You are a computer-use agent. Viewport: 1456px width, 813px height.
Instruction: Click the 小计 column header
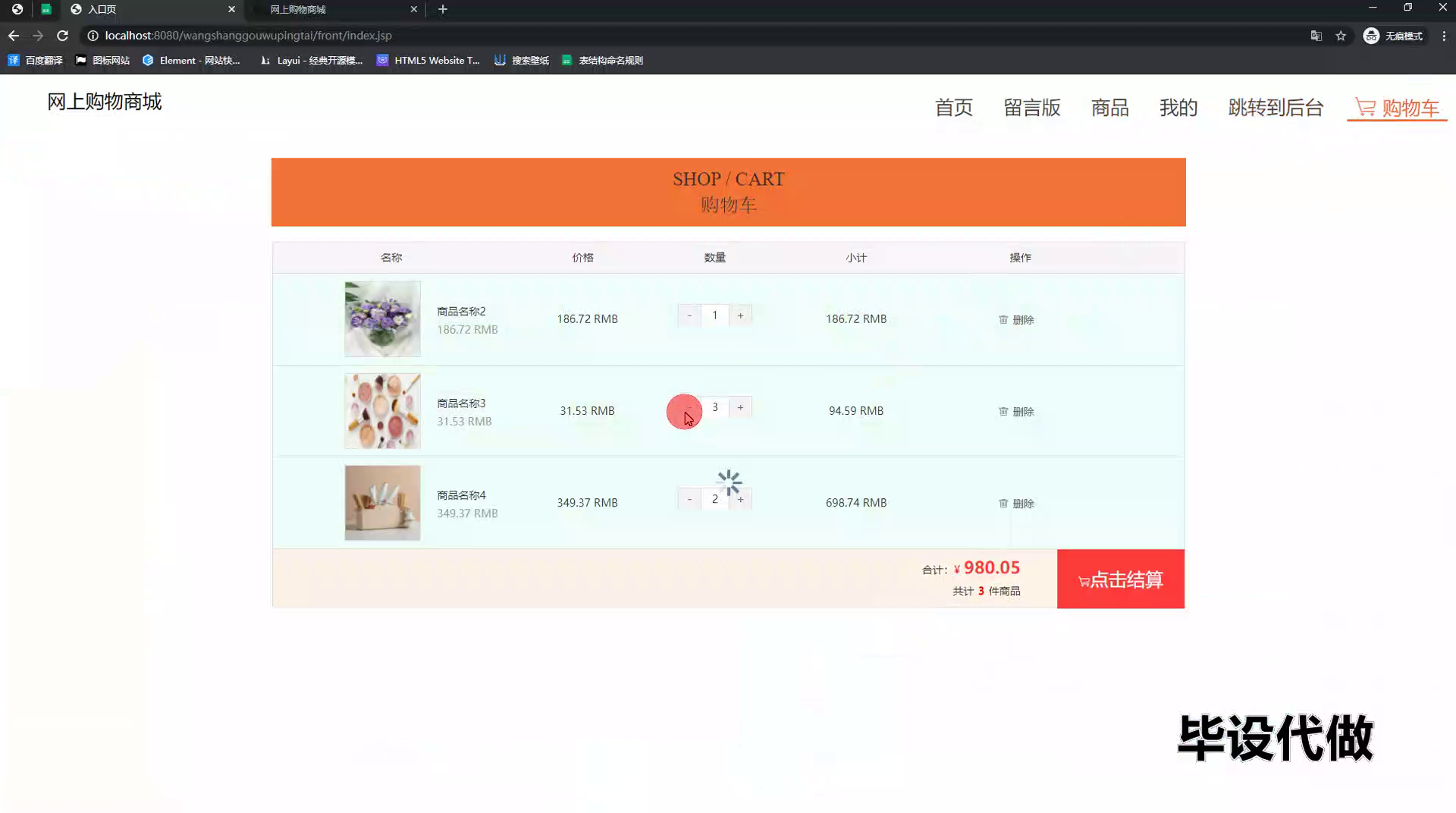tap(856, 258)
